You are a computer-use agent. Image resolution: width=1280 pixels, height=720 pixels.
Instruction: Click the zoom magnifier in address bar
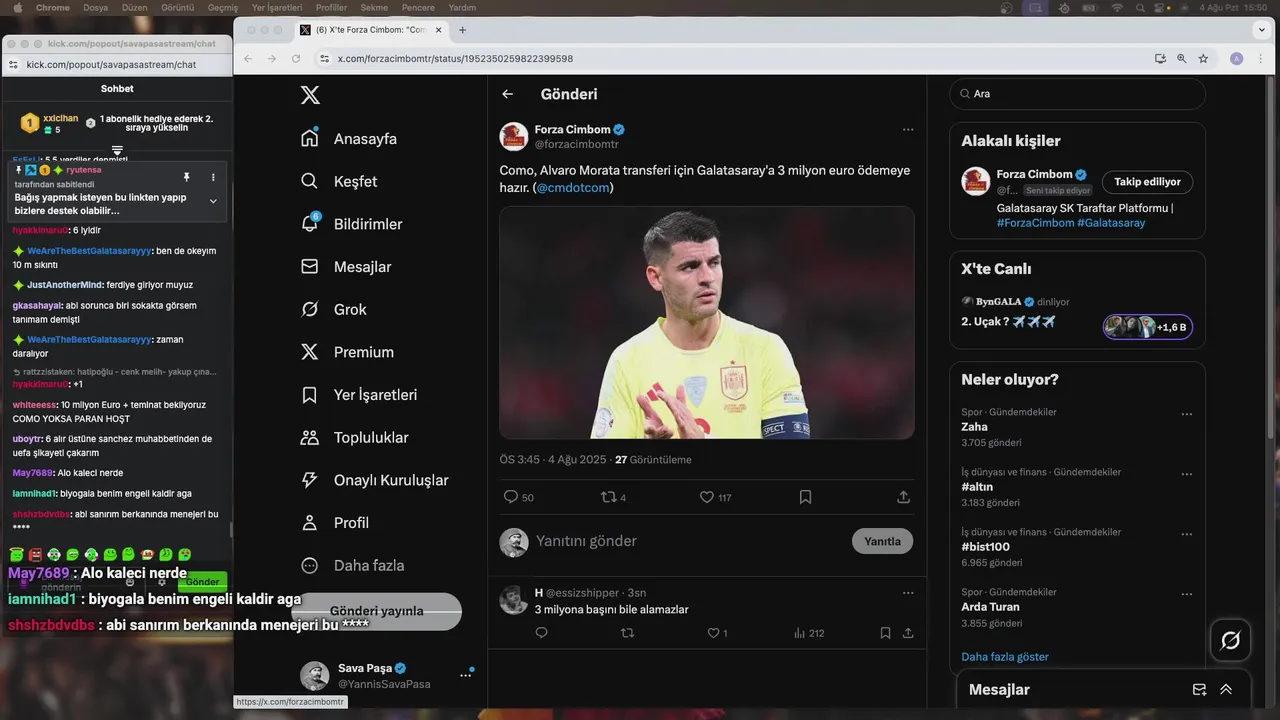pyautogui.click(x=1181, y=59)
